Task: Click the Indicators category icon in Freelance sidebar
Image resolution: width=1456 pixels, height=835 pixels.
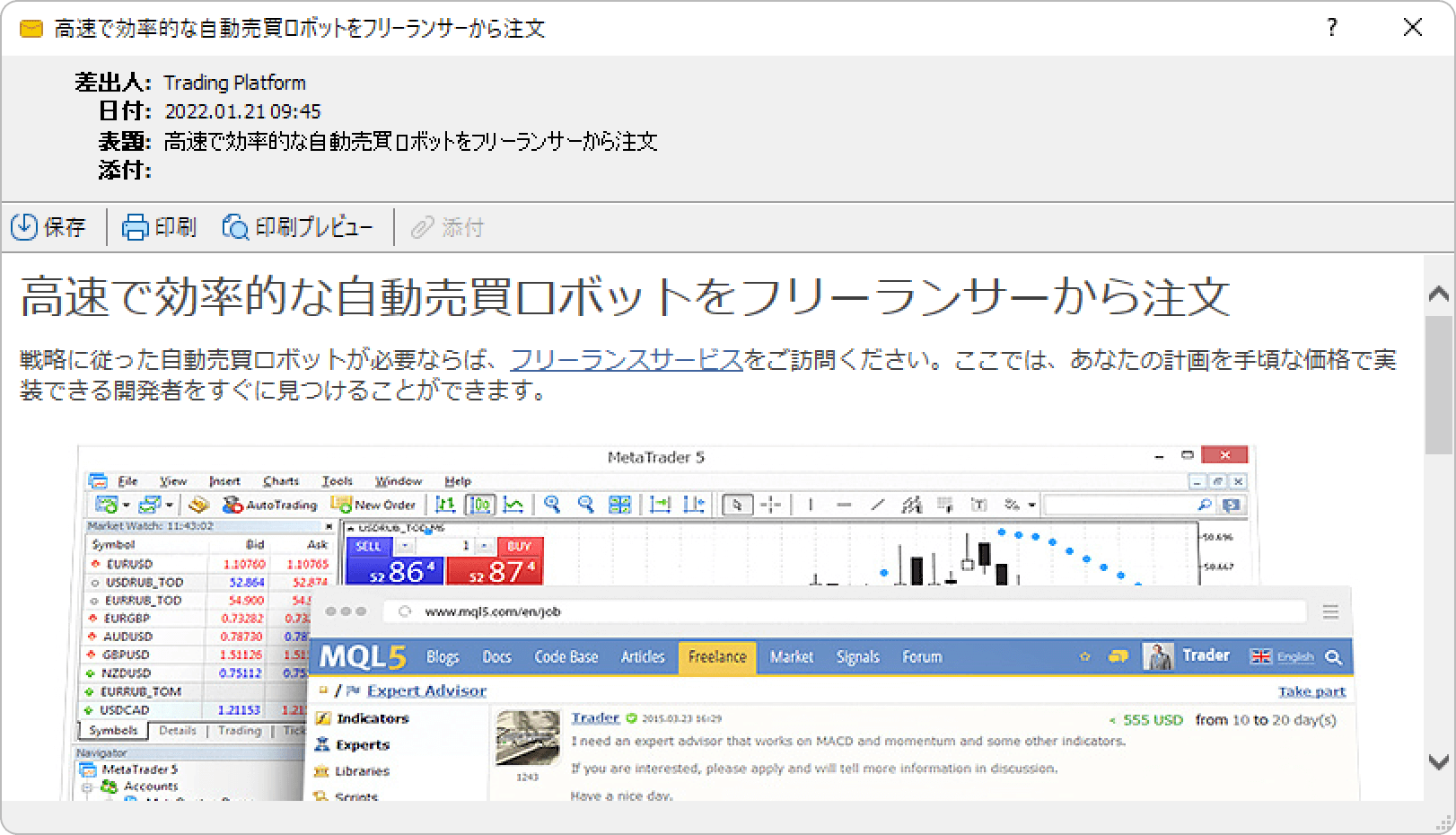Action: [x=323, y=718]
